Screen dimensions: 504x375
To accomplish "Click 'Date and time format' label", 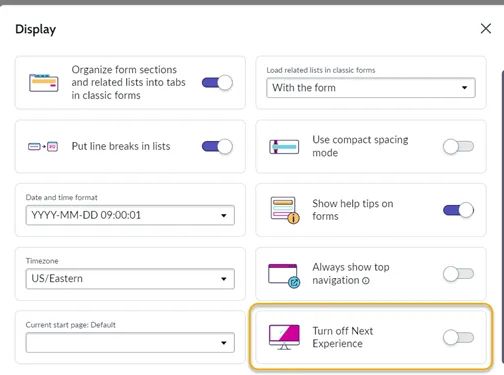I will click(62, 197).
